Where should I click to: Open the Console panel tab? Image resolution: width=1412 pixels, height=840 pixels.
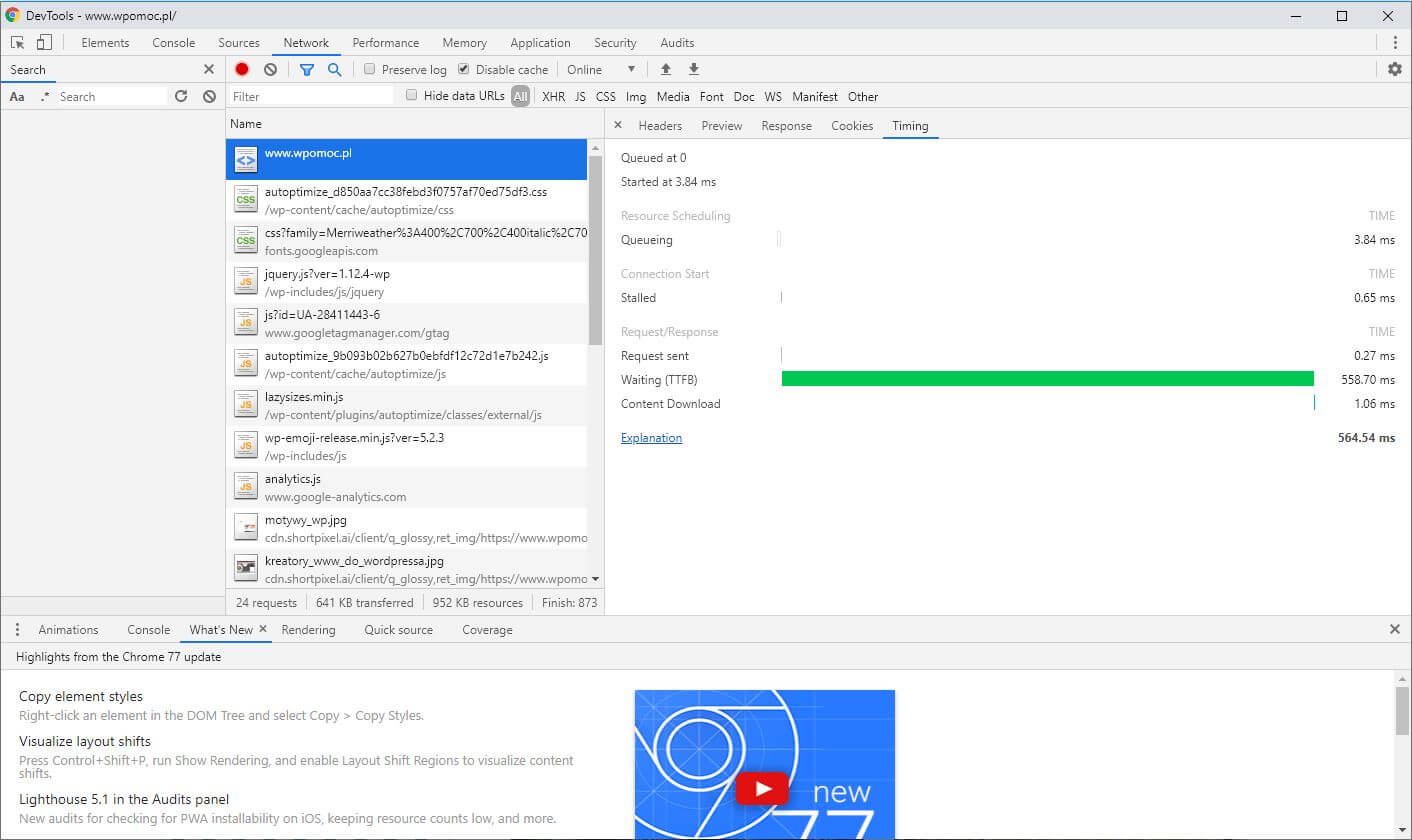click(x=174, y=43)
